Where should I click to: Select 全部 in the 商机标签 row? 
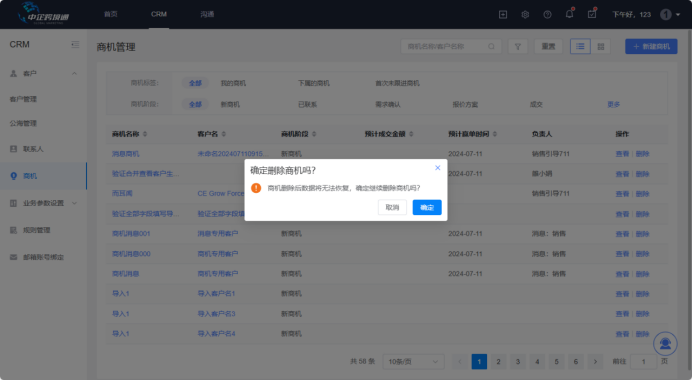pyautogui.click(x=195, y=83)
